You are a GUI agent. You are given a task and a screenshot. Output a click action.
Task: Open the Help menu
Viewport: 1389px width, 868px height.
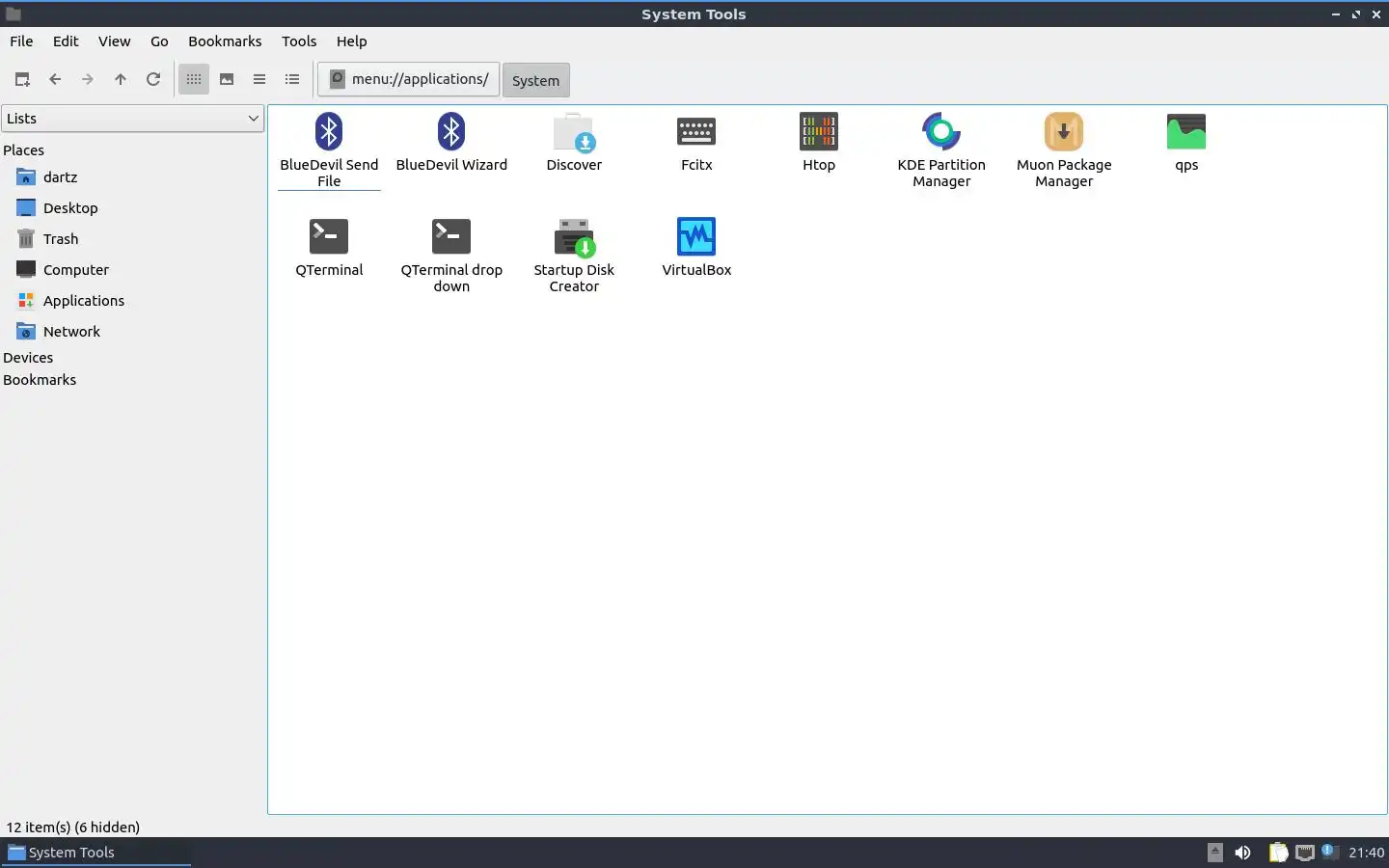pos(351,41)
